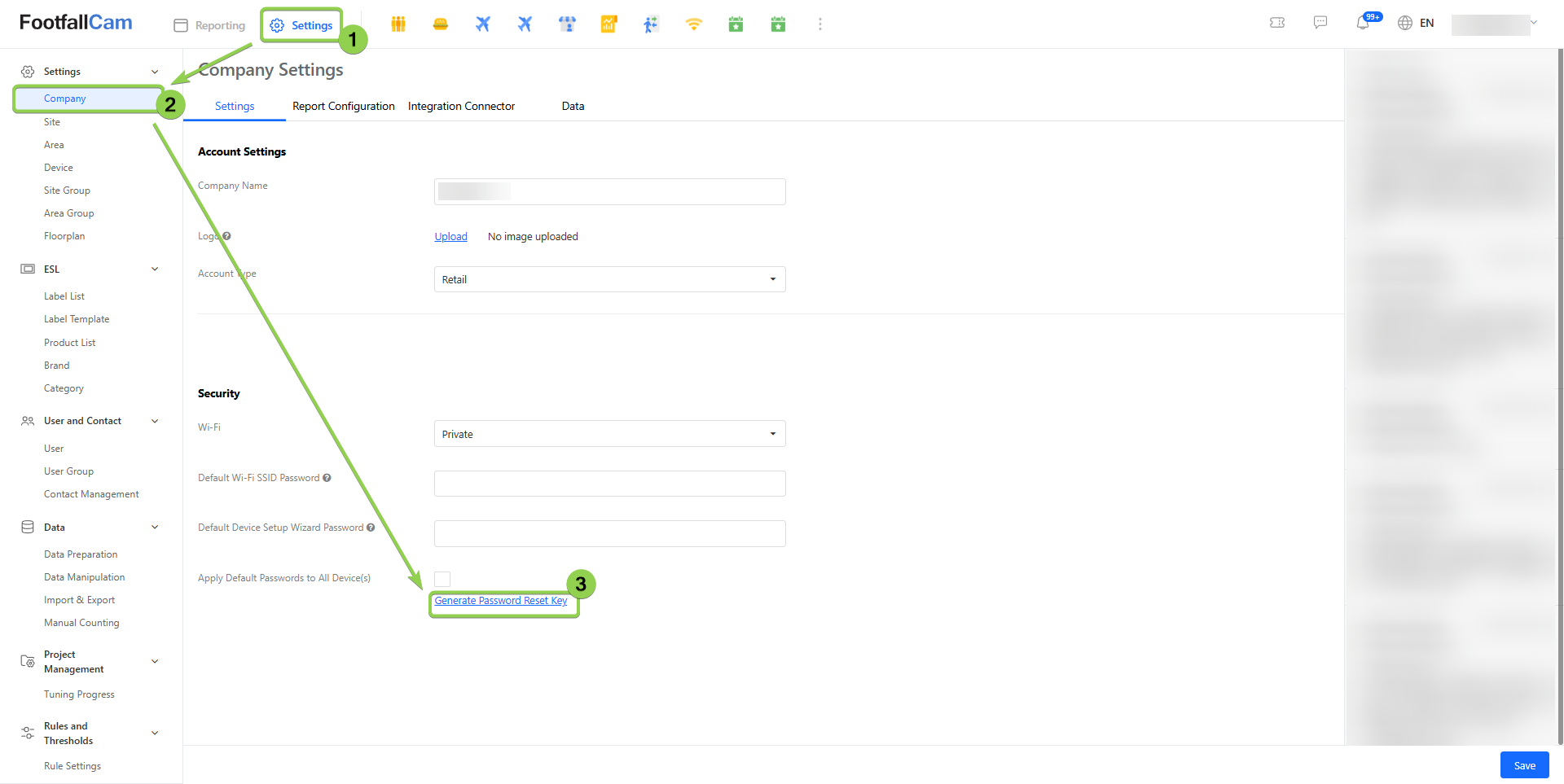The image size is (1564, 784).
Task: Click Generate Password Reset Key link
Action: pyautogui.click(x=500, y=601)
